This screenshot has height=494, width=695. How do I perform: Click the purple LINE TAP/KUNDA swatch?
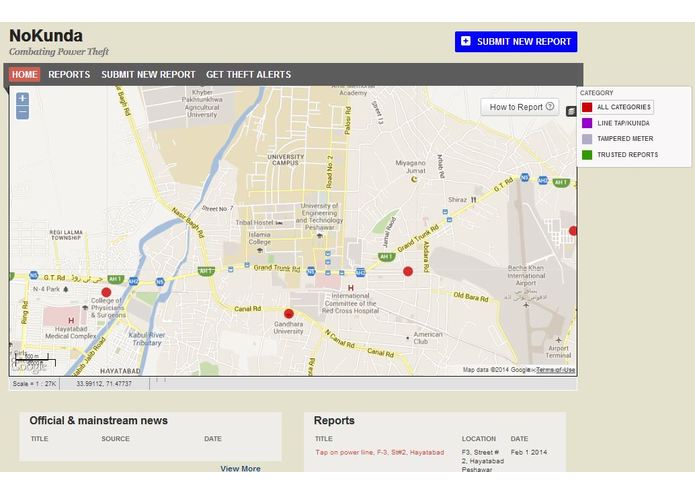click(x=587, y=123)
